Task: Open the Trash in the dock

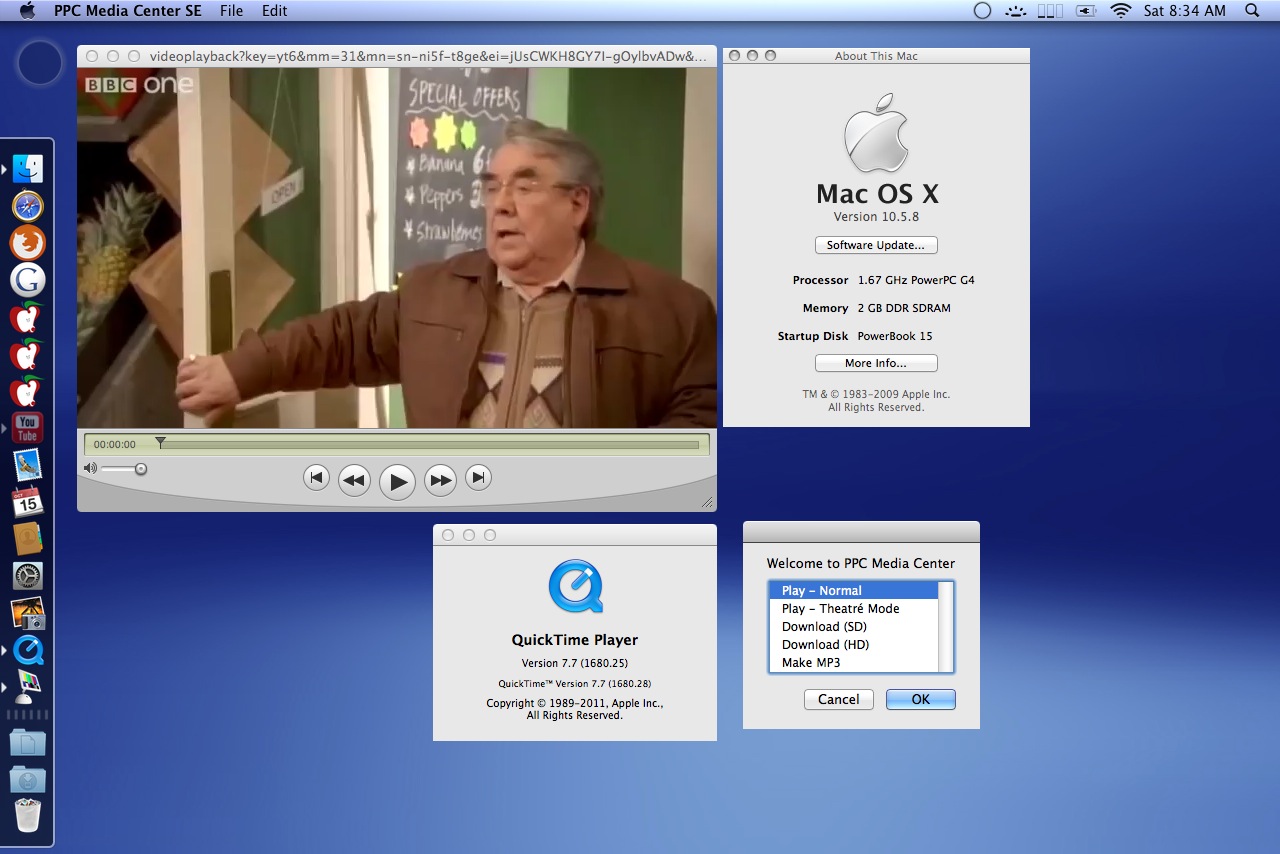Action: tap(28, 816)
